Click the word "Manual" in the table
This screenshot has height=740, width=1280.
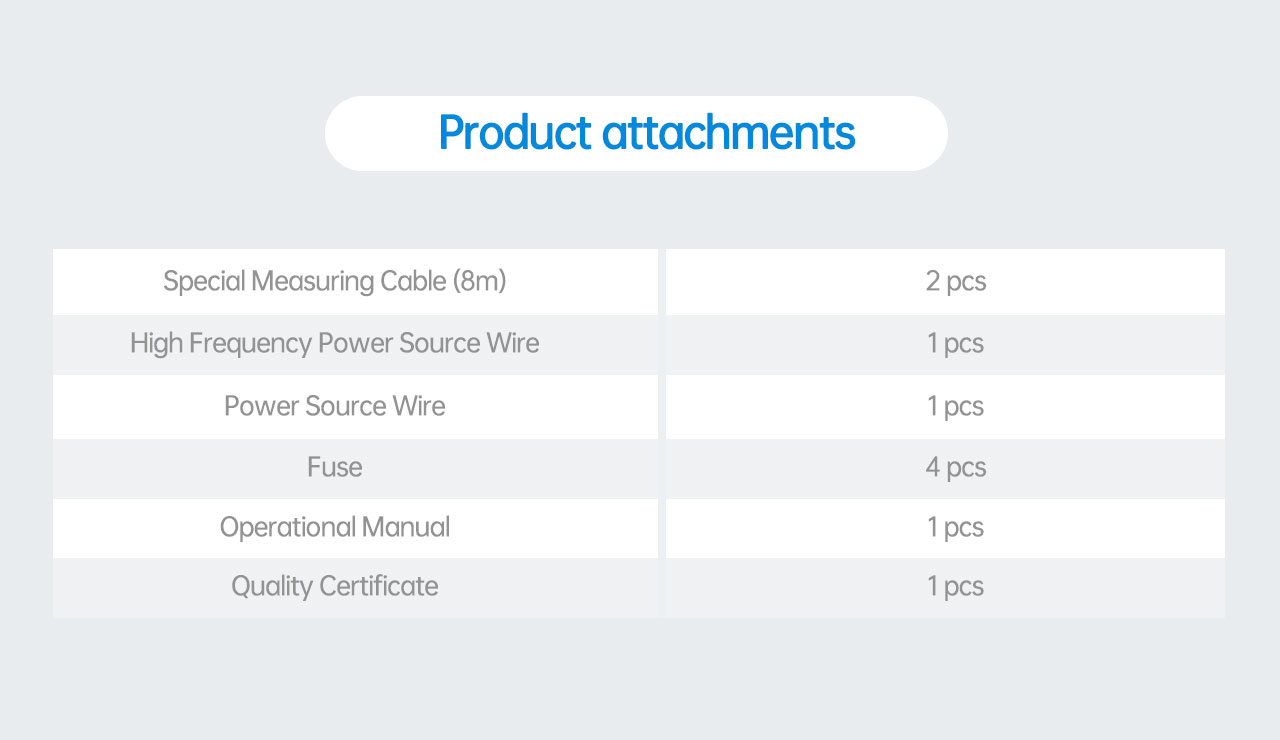[x=406, y=527]
